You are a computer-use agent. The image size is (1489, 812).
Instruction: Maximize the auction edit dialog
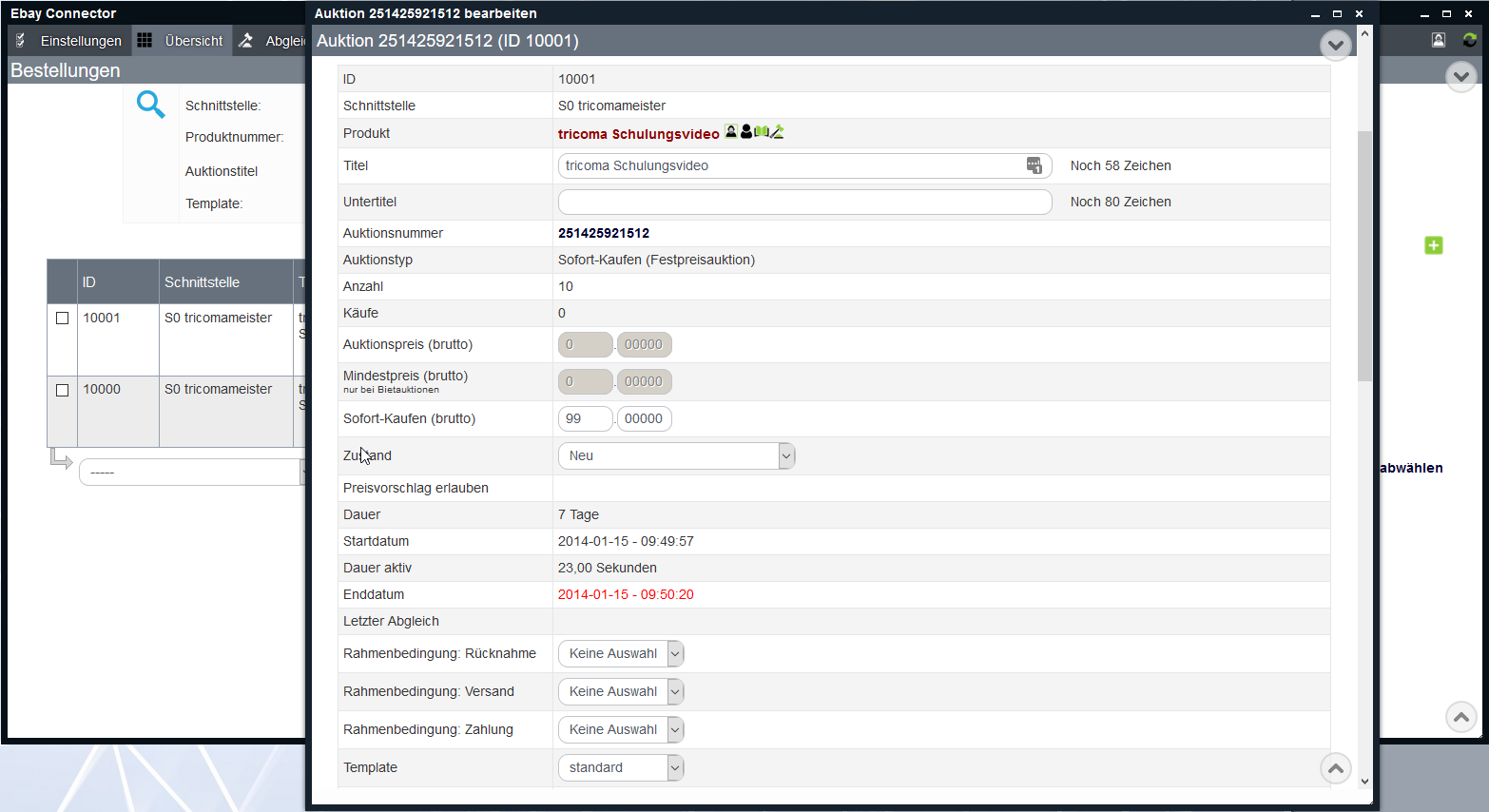tap(1337, 13)
